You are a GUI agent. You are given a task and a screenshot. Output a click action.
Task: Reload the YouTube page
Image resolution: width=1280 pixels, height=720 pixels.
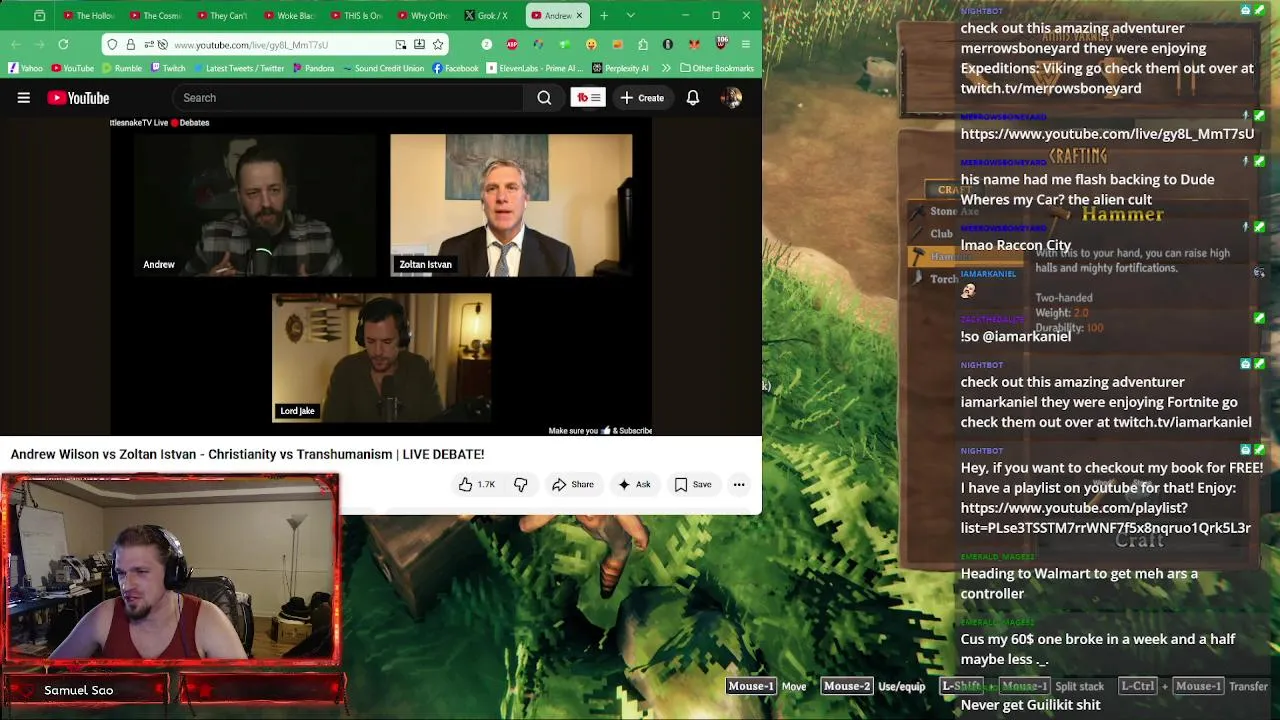63,45
